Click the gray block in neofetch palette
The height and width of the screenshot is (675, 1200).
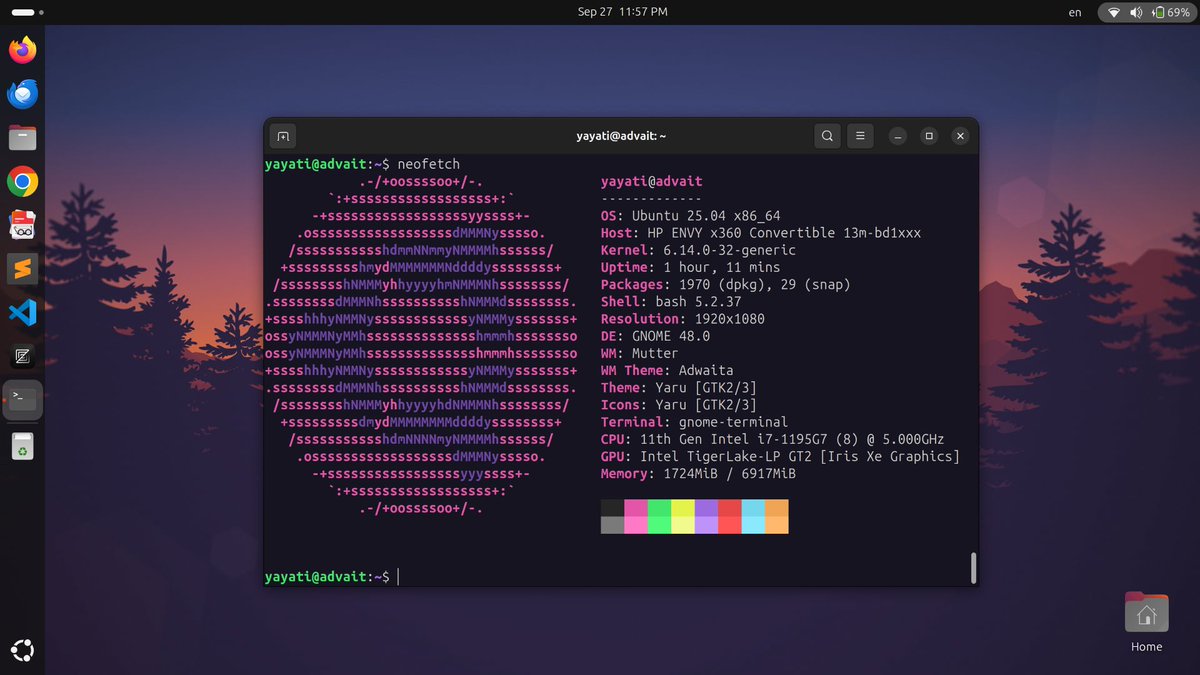[613, 525]
